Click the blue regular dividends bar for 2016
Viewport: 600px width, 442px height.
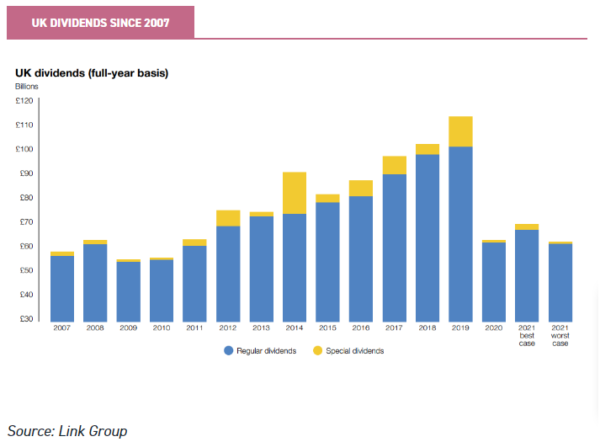[361, 259]
